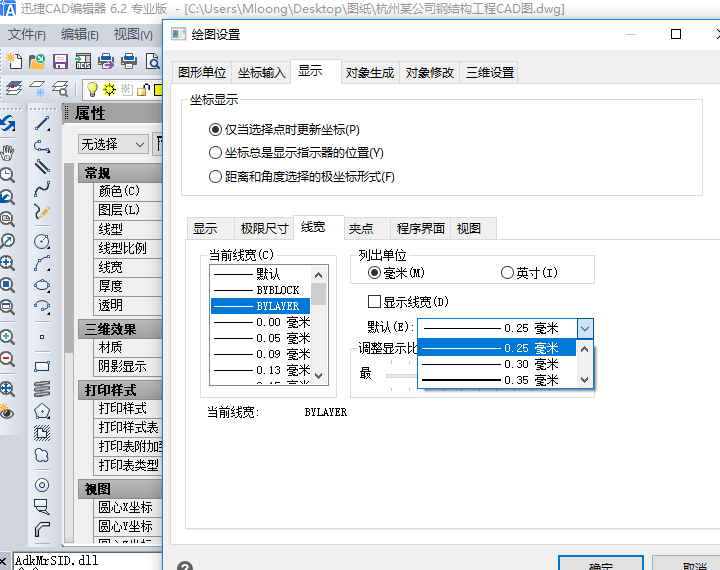Switch to the 对象修改 tab
This screenshot has height=570, width=720.
pyautogui.click(x=429, y=73)
